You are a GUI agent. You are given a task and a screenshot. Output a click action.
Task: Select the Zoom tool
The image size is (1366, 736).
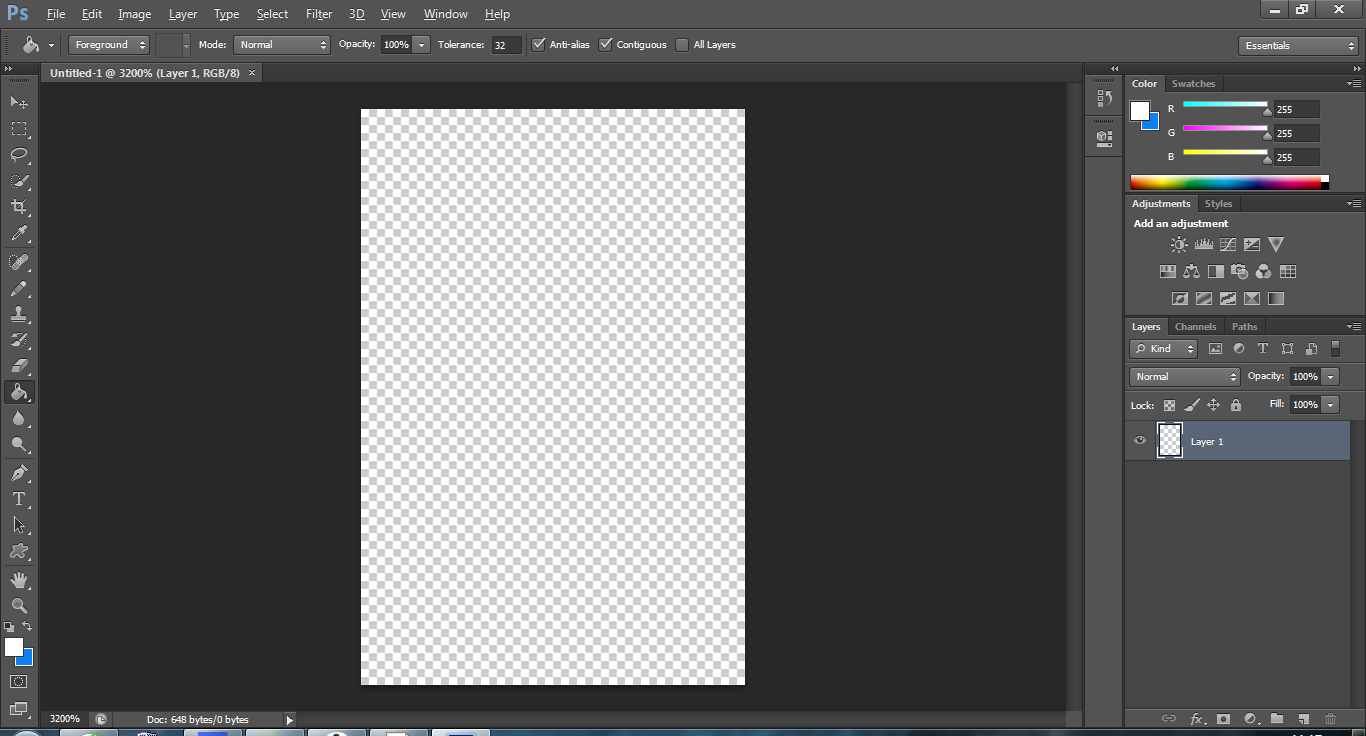19,606
